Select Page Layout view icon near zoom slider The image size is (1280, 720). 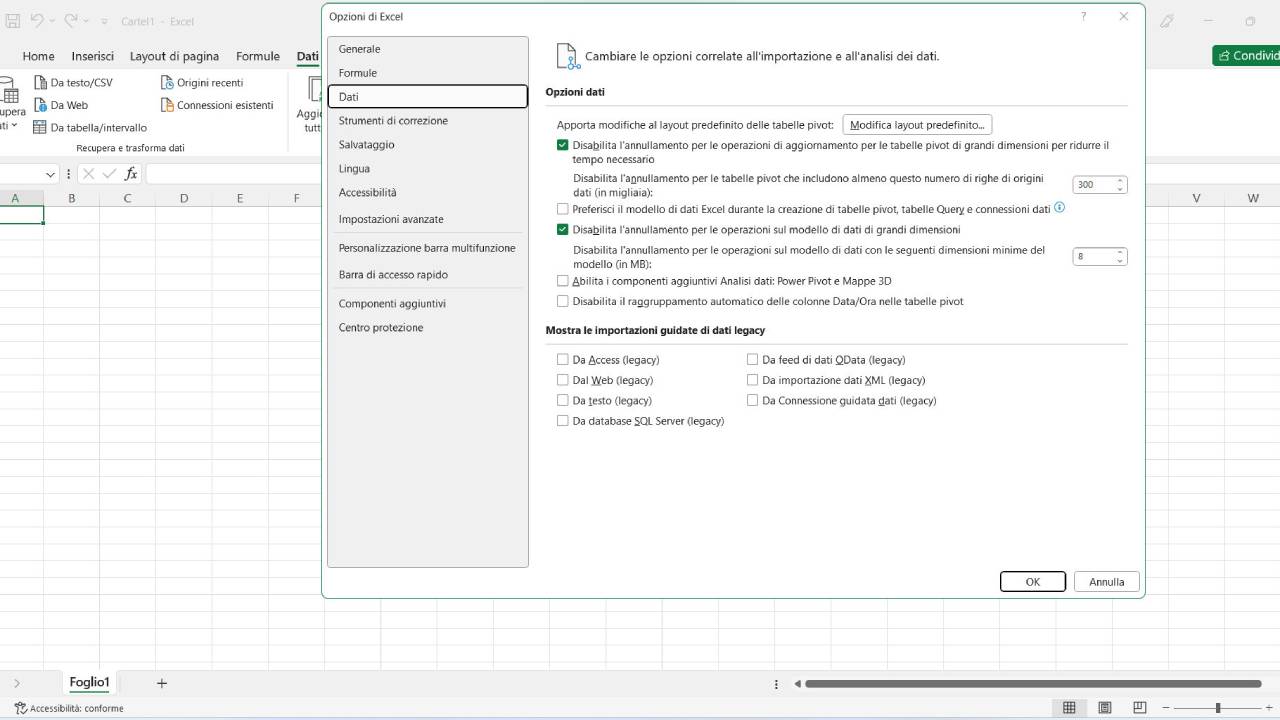point(1104,707)
